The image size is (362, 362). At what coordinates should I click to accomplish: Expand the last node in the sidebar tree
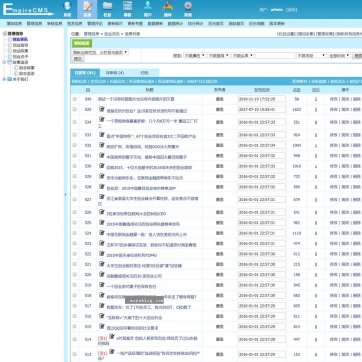click(x=4, y=79)
